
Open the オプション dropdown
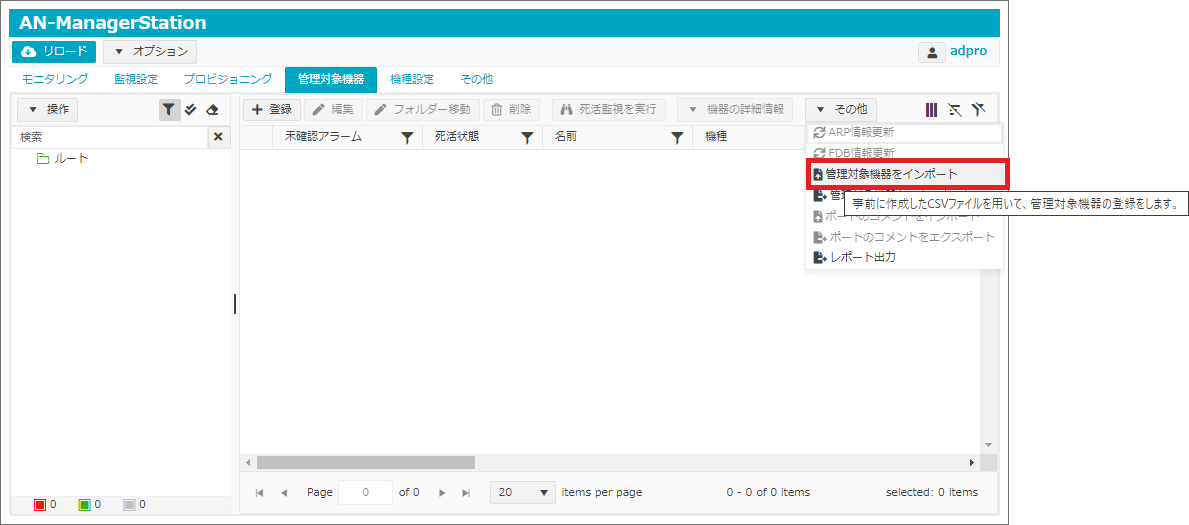tap(150, 52)
